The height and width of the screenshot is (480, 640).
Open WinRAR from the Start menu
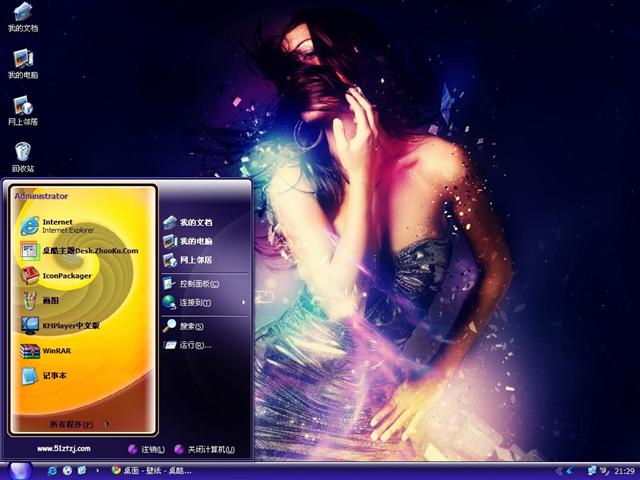coord(50,351)
